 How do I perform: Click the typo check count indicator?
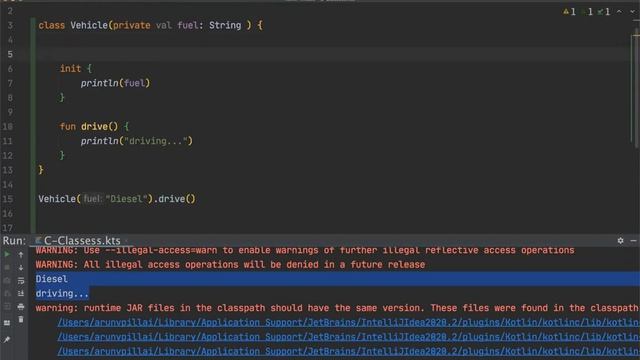[604, 12]
